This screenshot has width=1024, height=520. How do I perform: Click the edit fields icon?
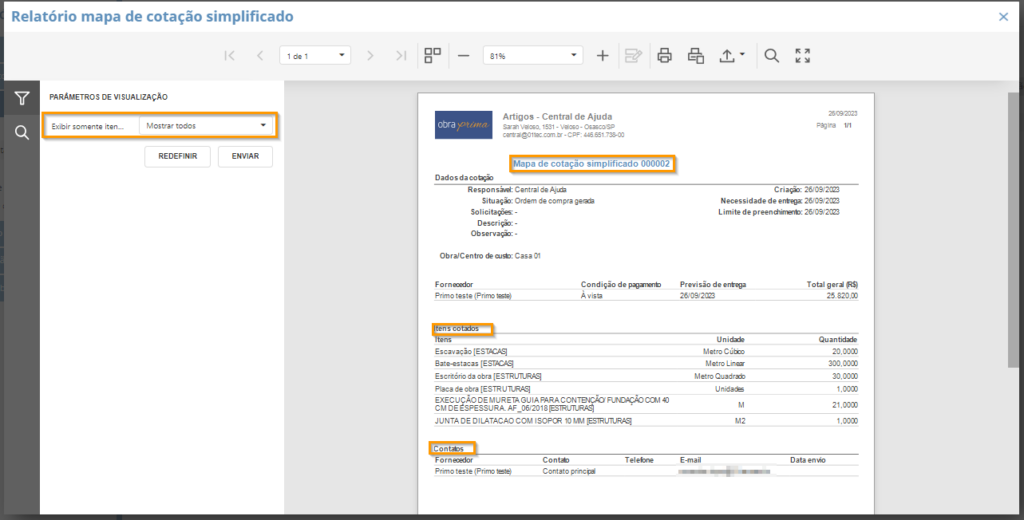point(633,56)
